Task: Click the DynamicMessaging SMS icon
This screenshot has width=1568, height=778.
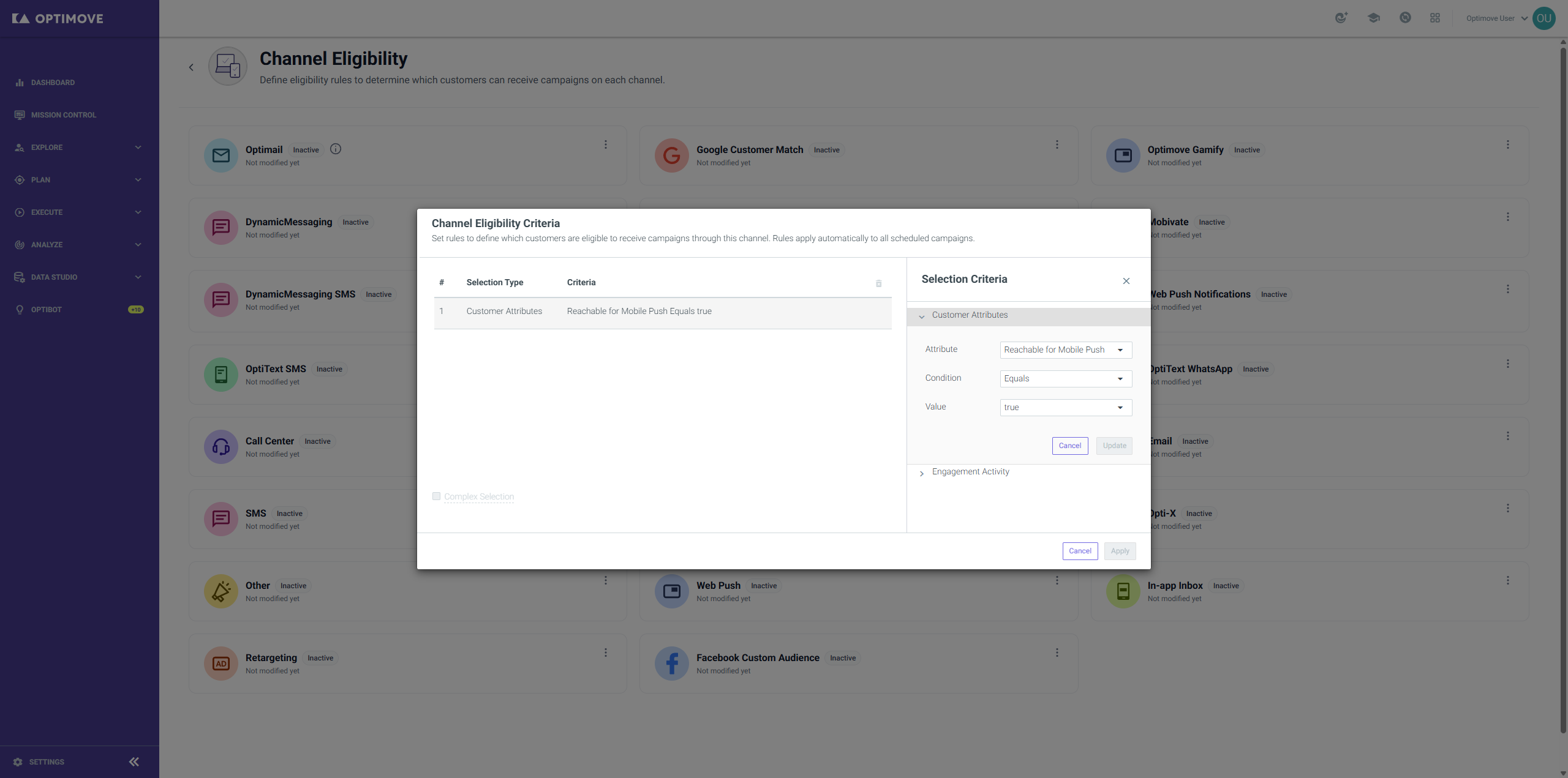Action: click(x=221, y=300)
